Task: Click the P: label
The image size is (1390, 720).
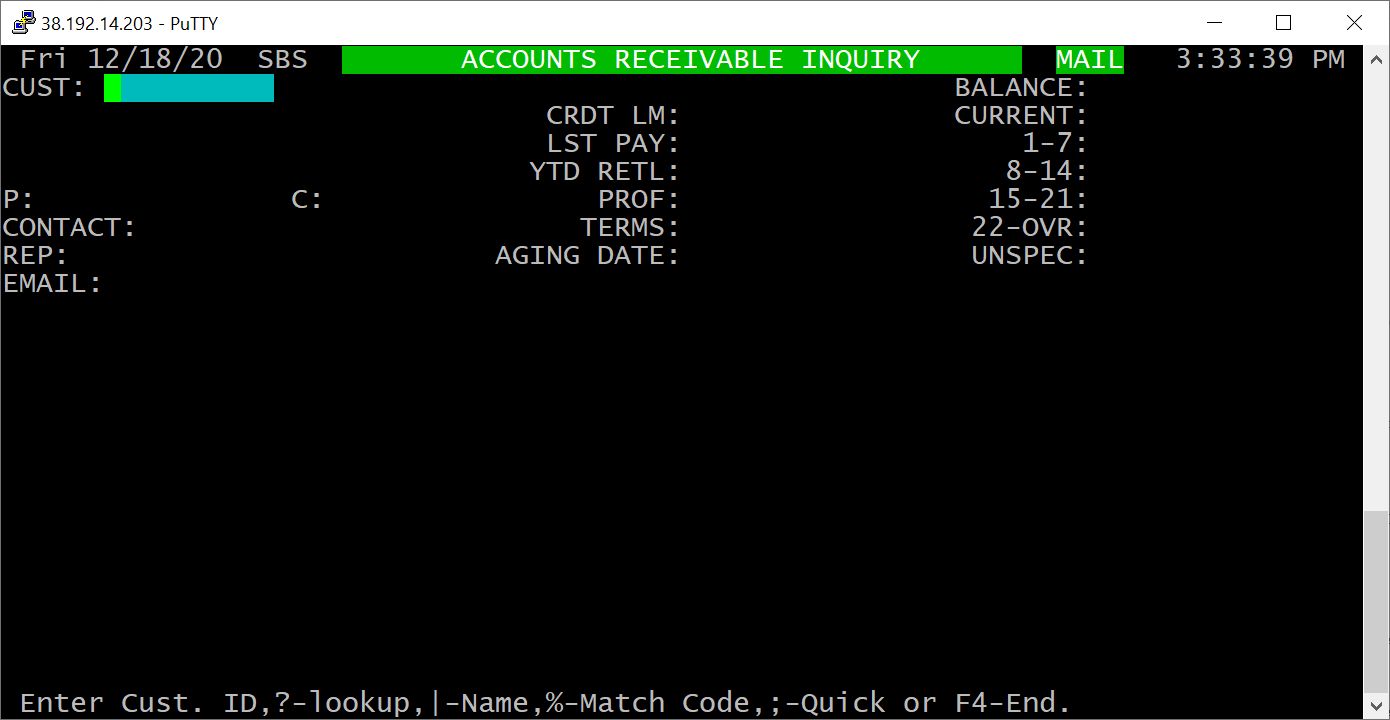Action: pos(19,200)
